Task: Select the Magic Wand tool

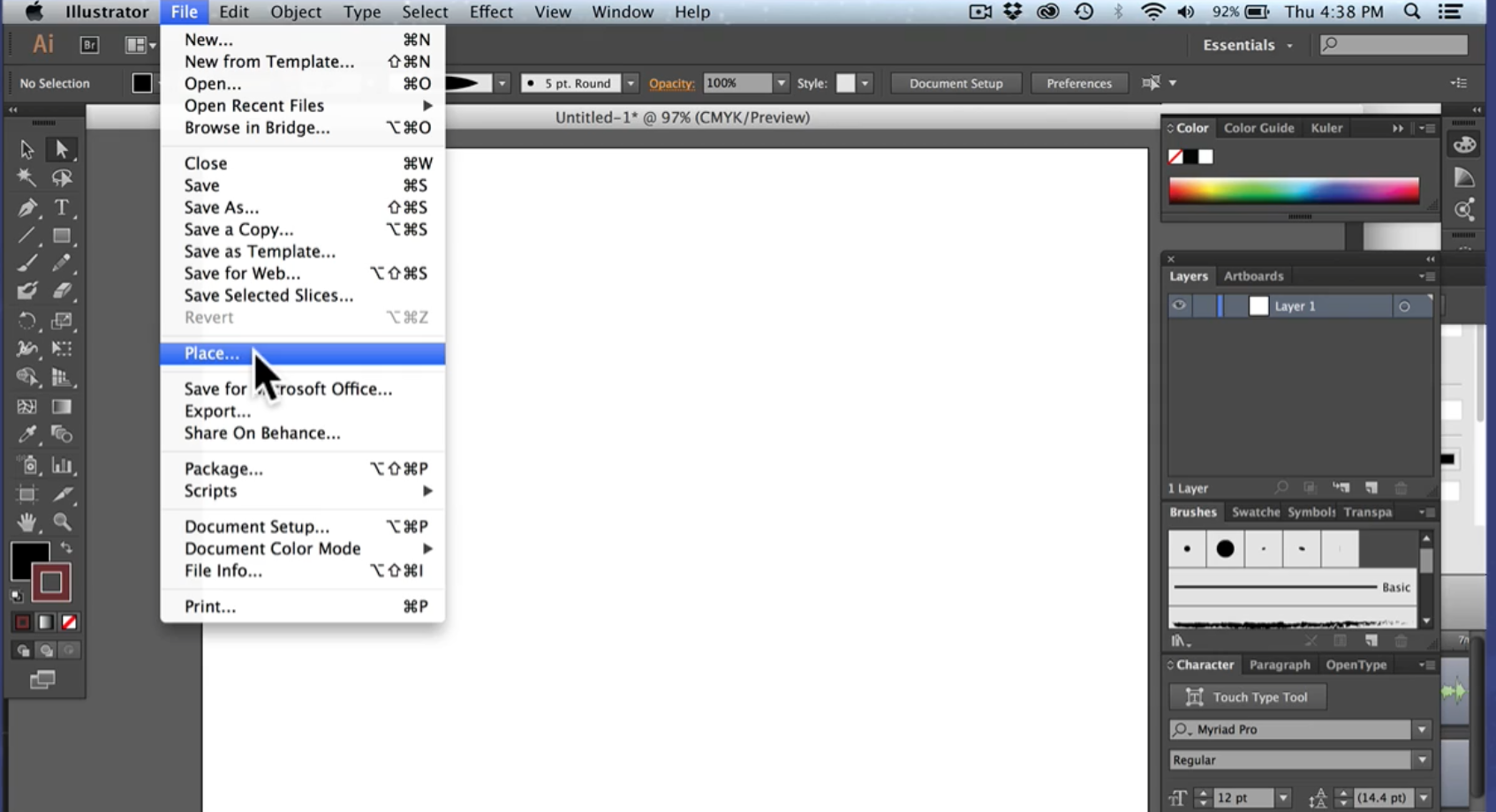Action: click(26, 178)
